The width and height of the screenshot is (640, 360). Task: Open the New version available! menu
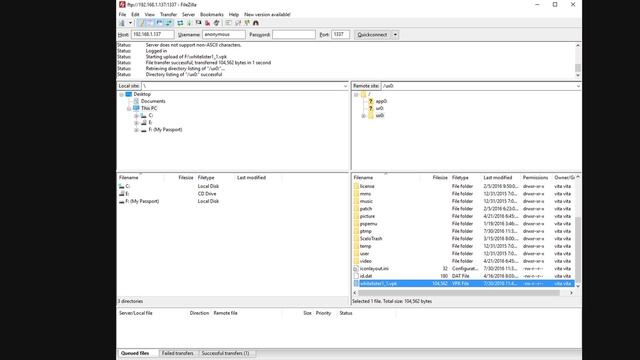coord(267,14)
